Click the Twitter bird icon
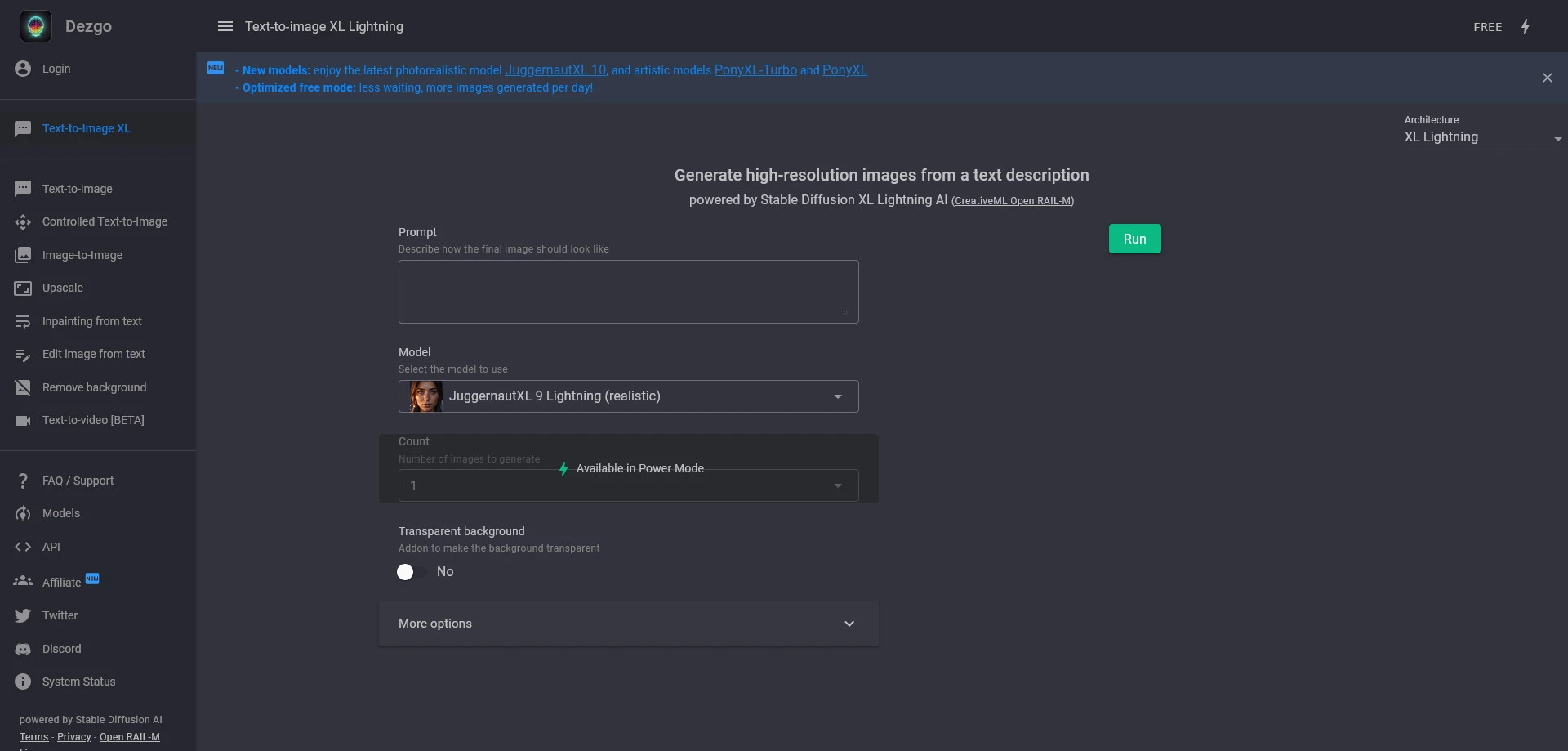This screenshot has height=751, width=1568. click(23, 615)
